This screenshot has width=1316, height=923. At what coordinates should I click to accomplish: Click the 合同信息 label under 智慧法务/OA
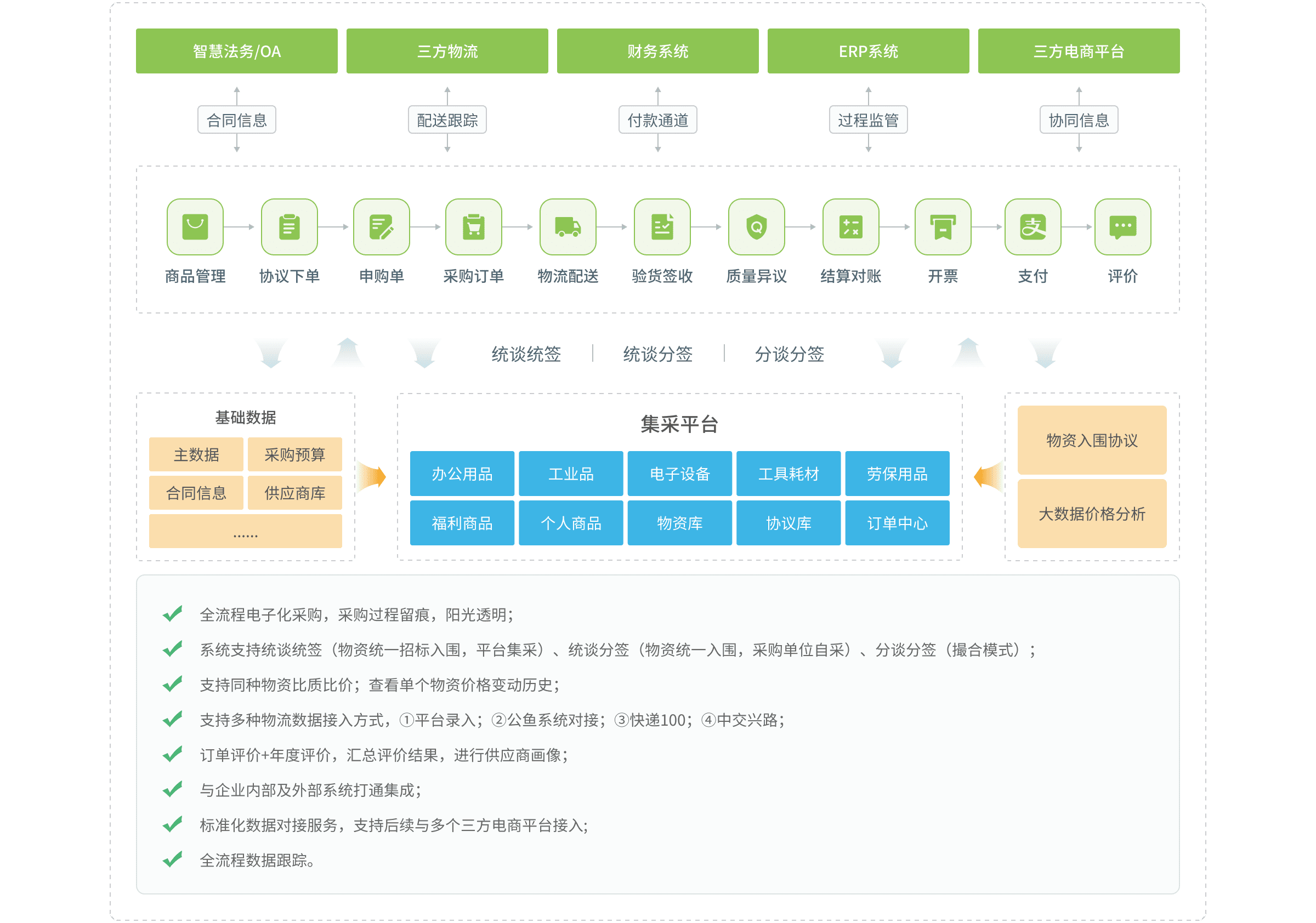pyautogui.click(x=237, y=119)
